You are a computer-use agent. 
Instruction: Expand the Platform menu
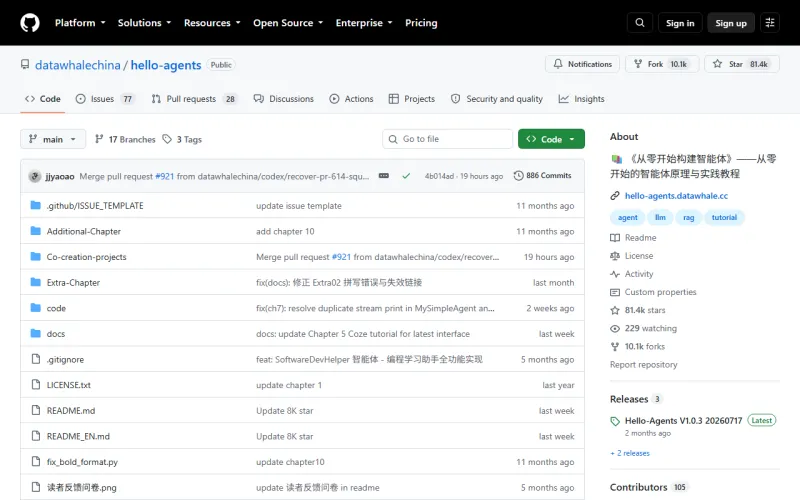(x=80, y=23)
